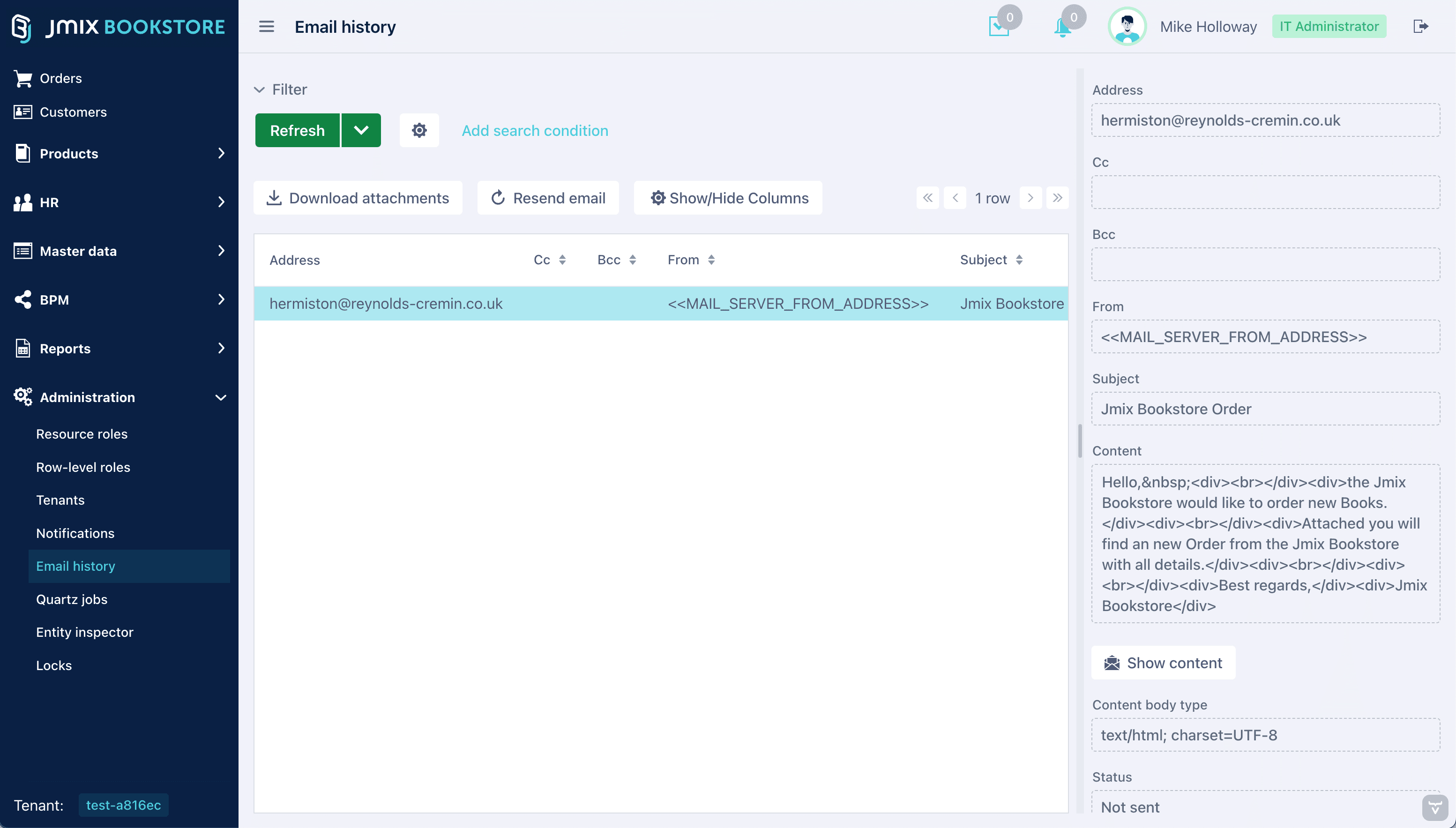This screenshot has height=828, width=1456.
Task: Open Customers from the sidebar
Action: [x=74, y=112]
